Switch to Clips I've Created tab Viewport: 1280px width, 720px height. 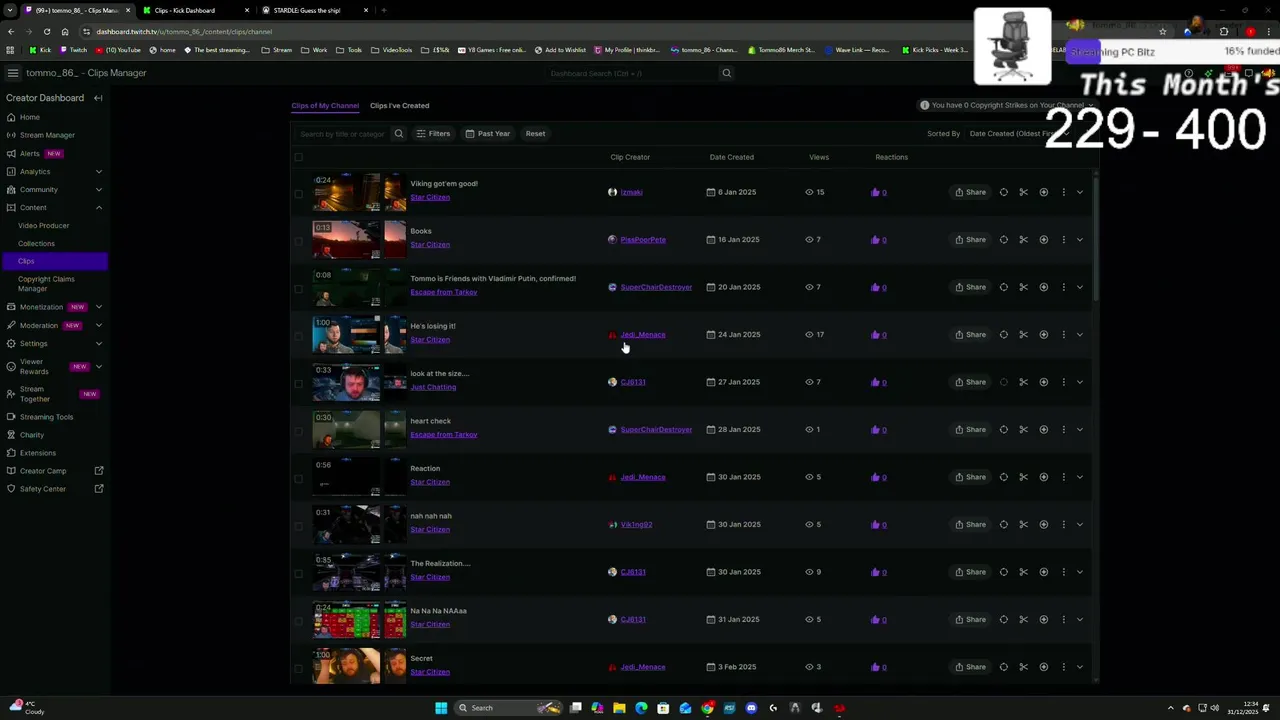[x=399, y=105]
